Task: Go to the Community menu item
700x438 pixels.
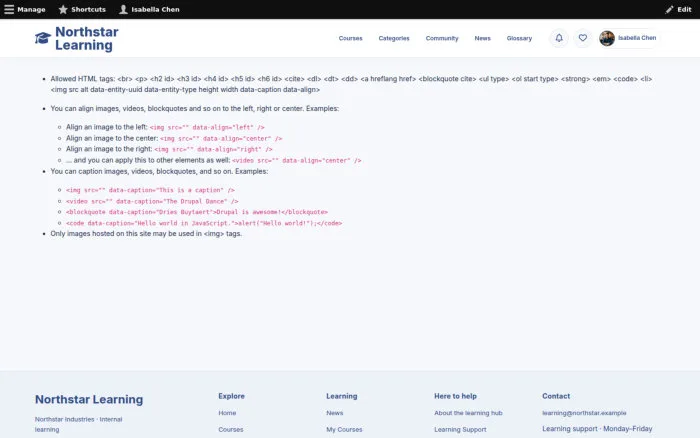Action: (442, 38)
